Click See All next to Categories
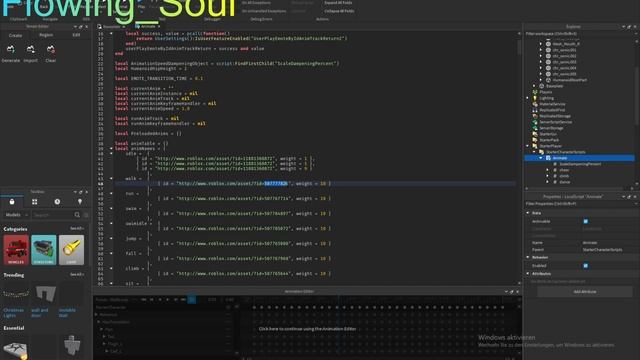Image resolution: width=640 pixels, height=360 pixels. click(77, 229)
